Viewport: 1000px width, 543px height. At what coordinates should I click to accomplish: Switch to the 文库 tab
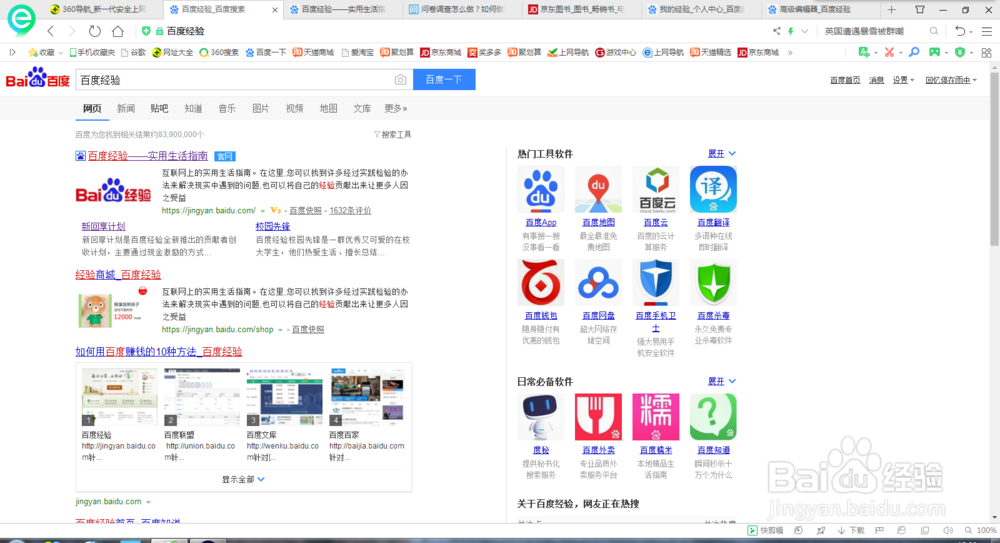tap(362, 108)
